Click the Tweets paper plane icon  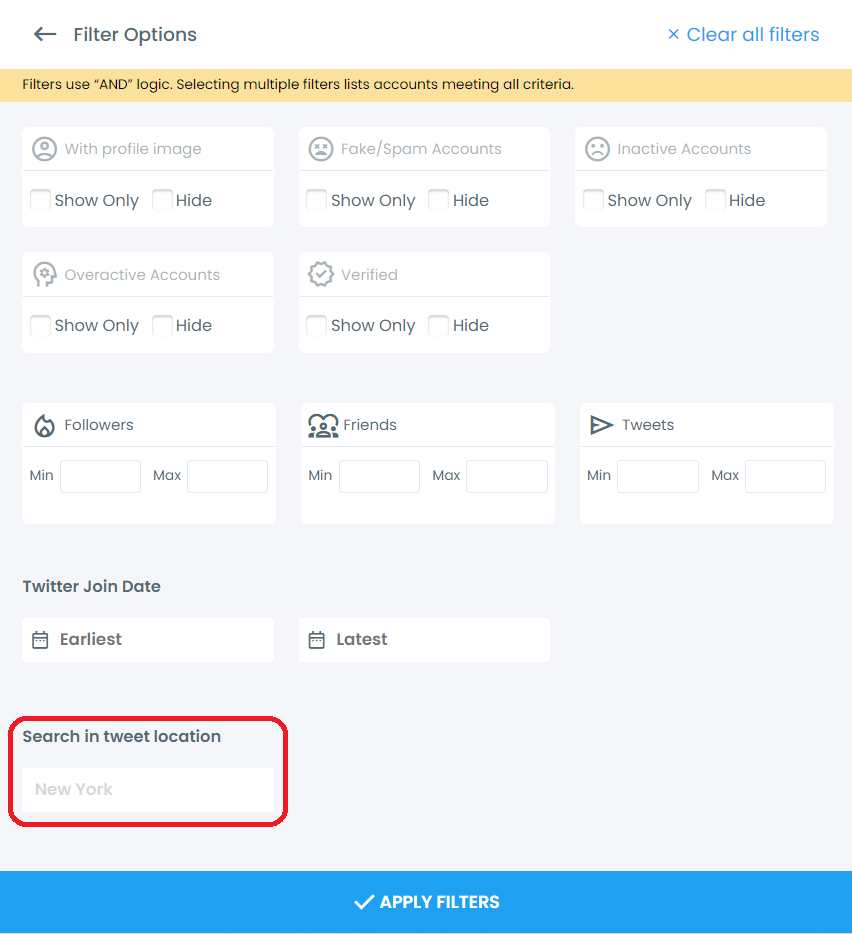(601, 424)
